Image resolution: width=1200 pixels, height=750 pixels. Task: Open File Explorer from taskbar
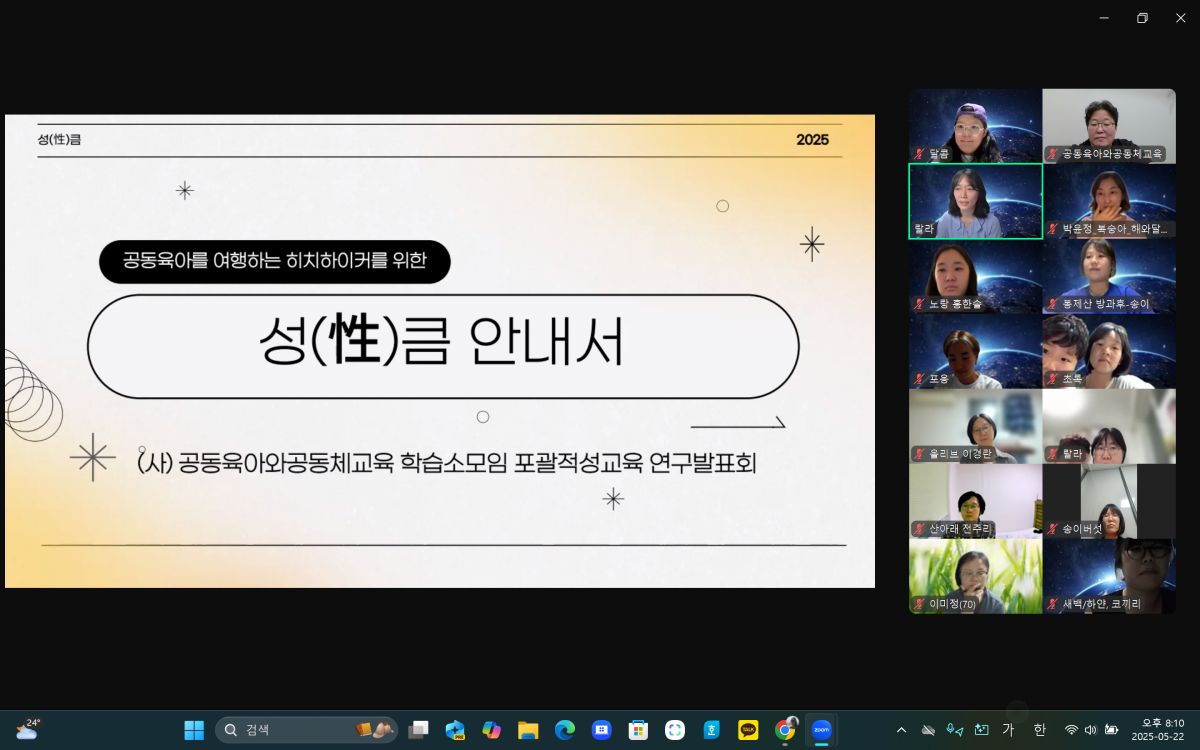[528, 730]
